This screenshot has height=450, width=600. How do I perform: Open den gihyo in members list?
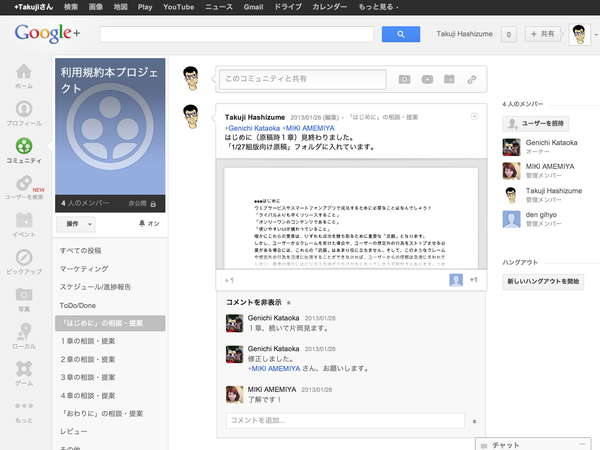click(x=541, y=215)
